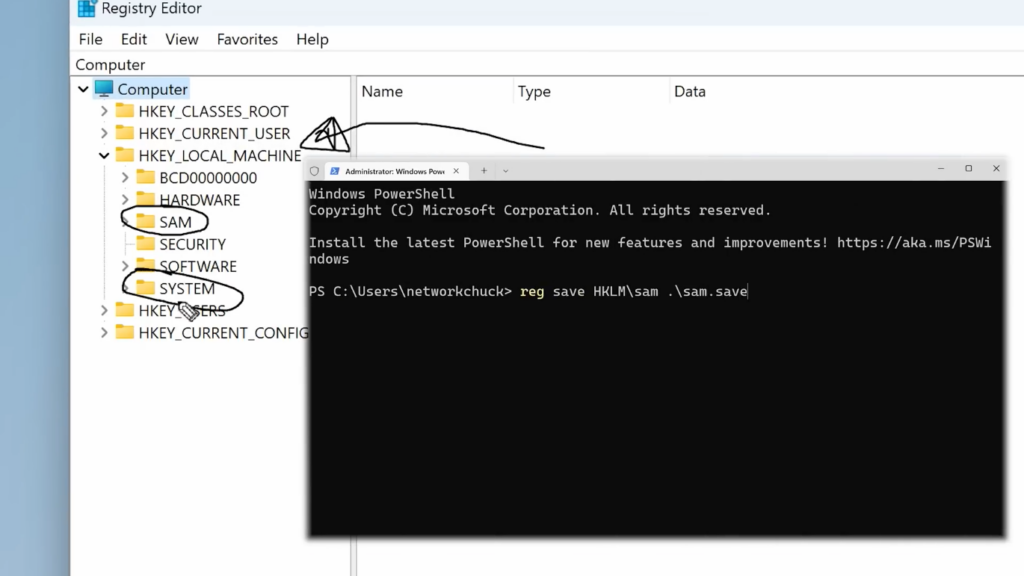This screenshot has width=1024, height=576.
Task: Click the shield icon in PowerShell title bar
Action: pos(314,171)
